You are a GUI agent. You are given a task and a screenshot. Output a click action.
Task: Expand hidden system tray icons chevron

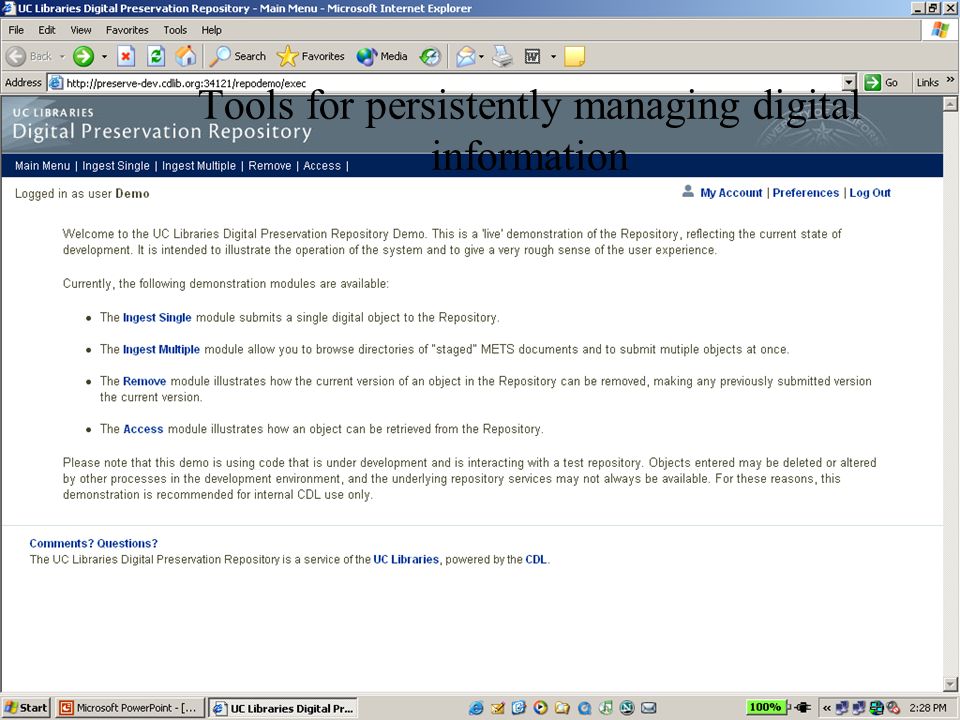(827, 708)
